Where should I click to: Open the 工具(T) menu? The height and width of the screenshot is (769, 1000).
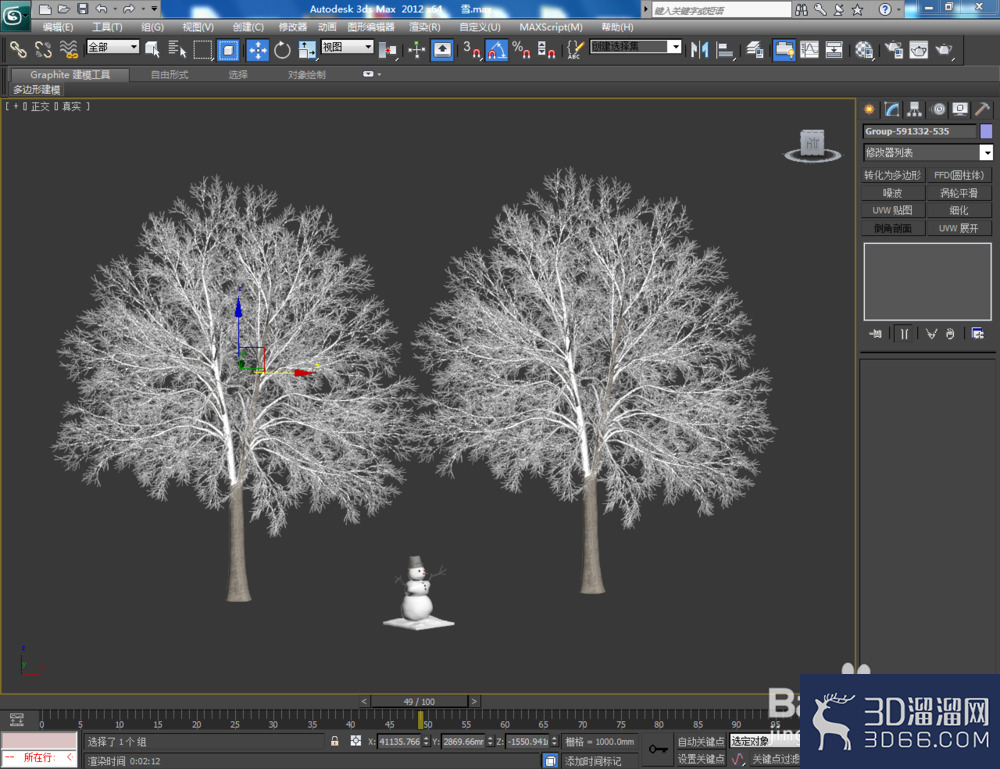107,27
